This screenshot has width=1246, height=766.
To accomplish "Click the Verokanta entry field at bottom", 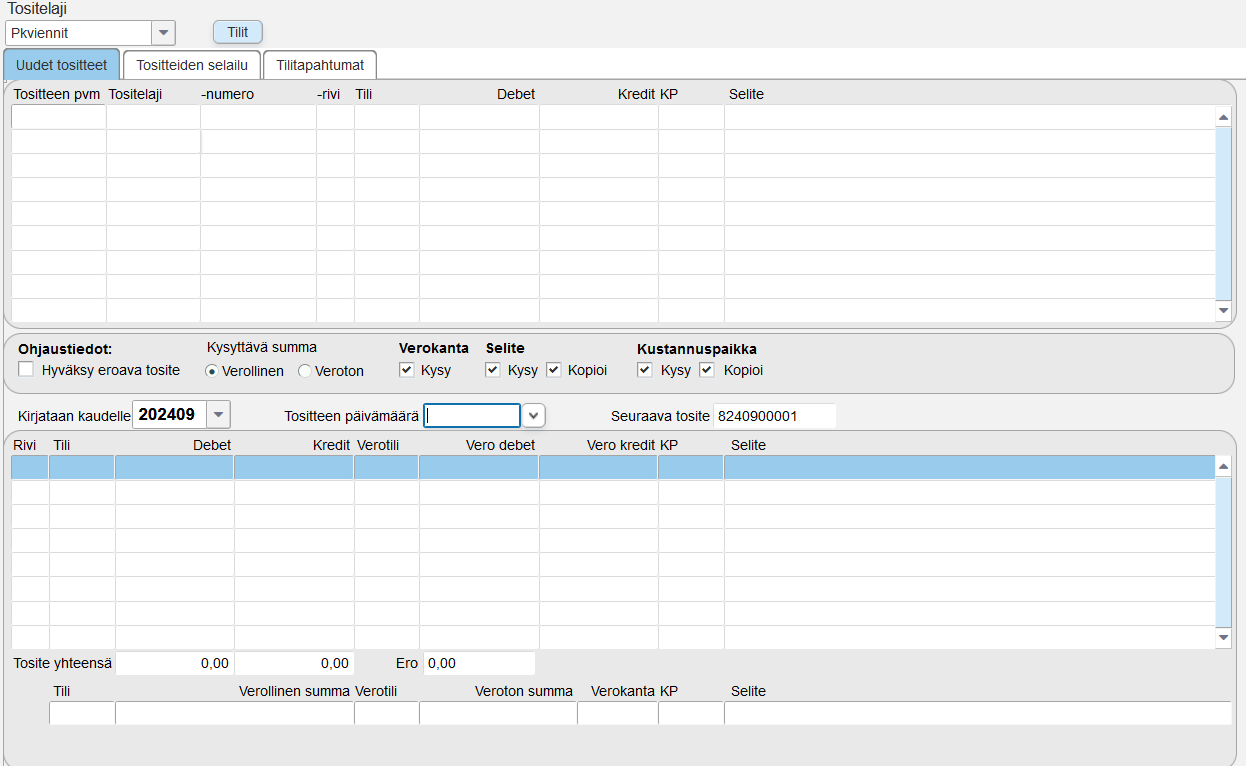I will coord(618,713).
